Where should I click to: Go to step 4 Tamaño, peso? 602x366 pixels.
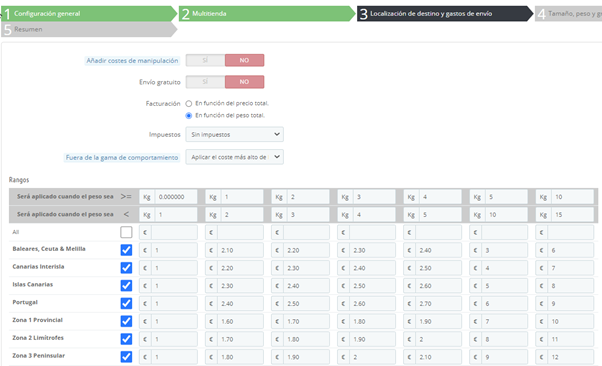click(x=569, y=13)
